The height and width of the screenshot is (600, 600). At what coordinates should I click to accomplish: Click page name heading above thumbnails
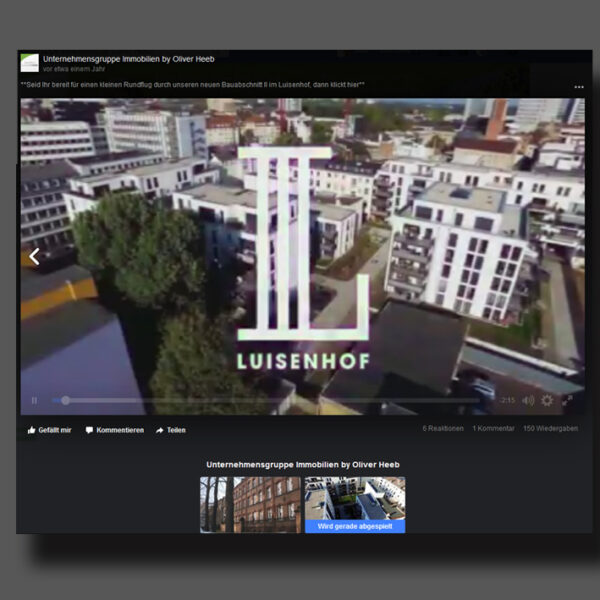[x=303, y=465]
